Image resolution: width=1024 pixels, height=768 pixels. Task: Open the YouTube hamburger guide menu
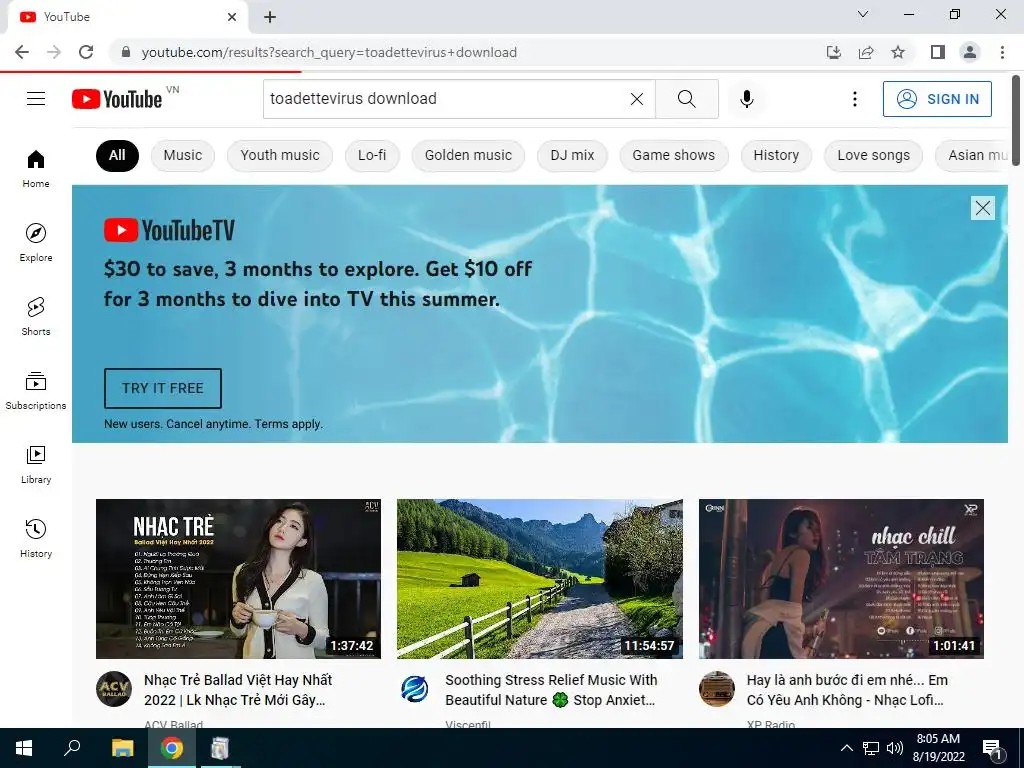[36, 99]
